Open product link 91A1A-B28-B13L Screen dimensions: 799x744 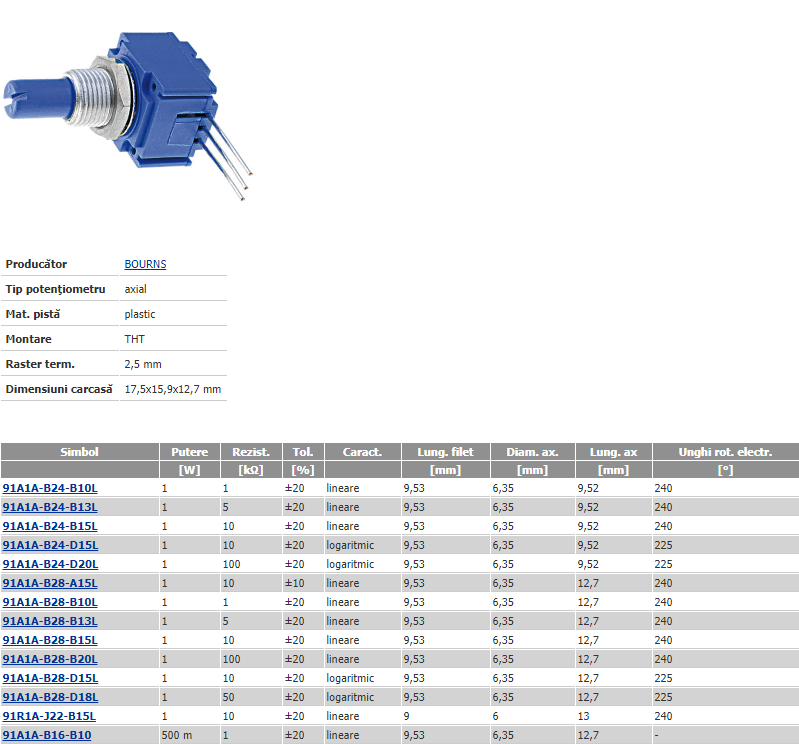pos(50,621)
